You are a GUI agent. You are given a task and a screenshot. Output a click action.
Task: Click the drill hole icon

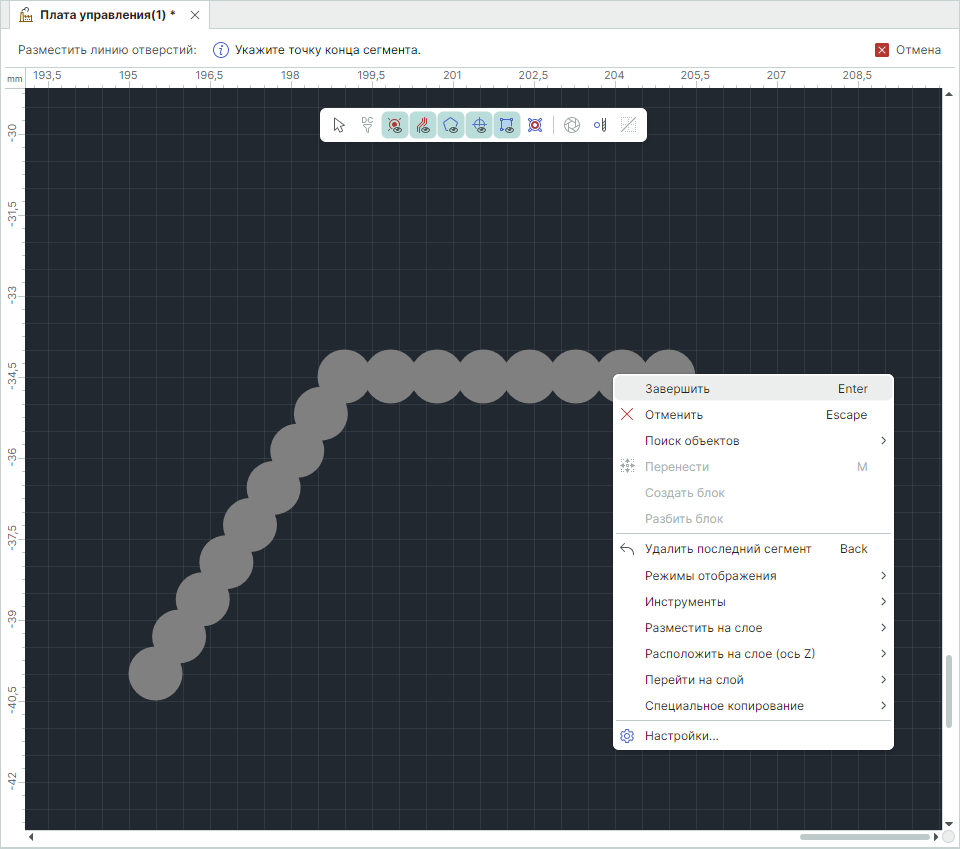tap(600, 125)
